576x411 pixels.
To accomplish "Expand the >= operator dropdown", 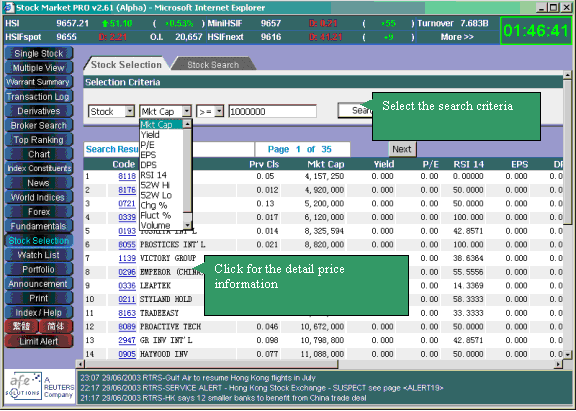I will point(219,111).
